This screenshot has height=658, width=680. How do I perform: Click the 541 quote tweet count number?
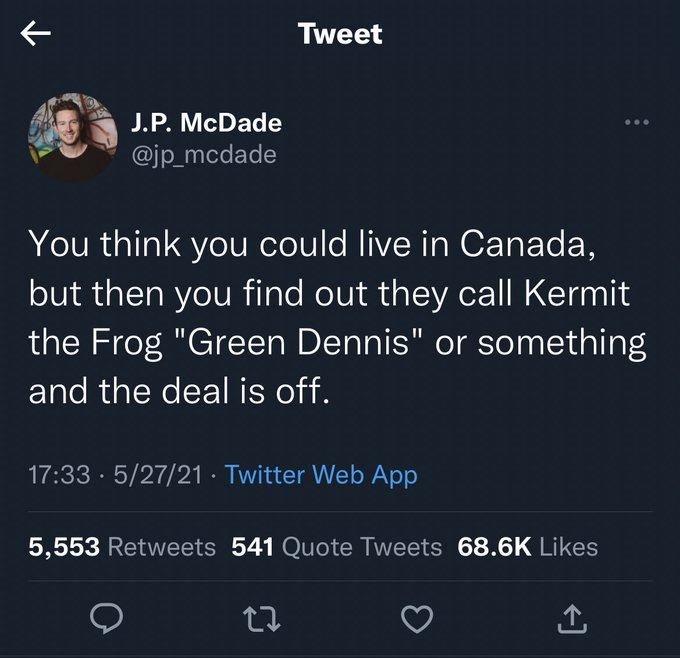click(x=254, y=547)
